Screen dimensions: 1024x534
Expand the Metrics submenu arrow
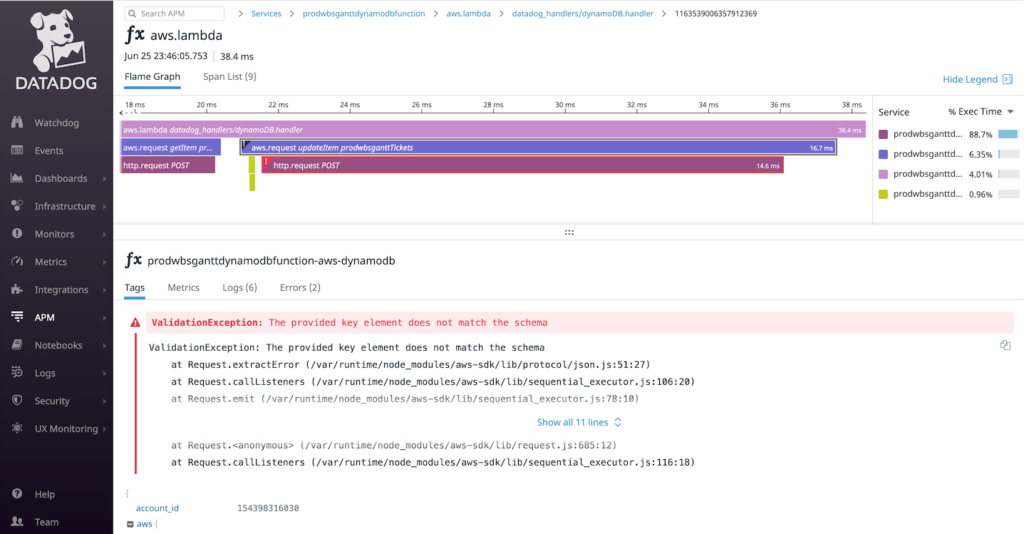(x=104, y=262)
